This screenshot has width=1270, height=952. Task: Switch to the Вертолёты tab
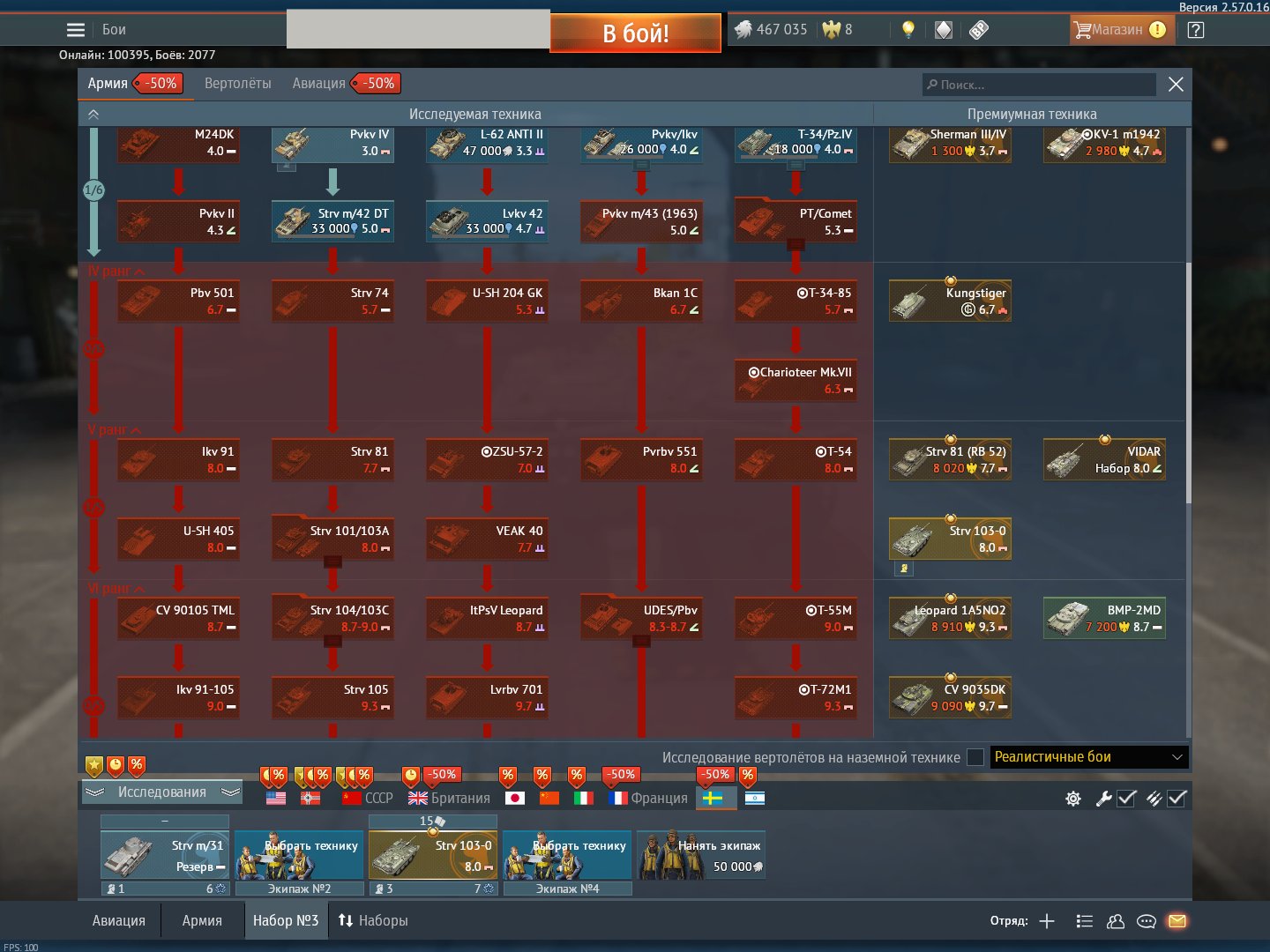(x=238, y=84)
